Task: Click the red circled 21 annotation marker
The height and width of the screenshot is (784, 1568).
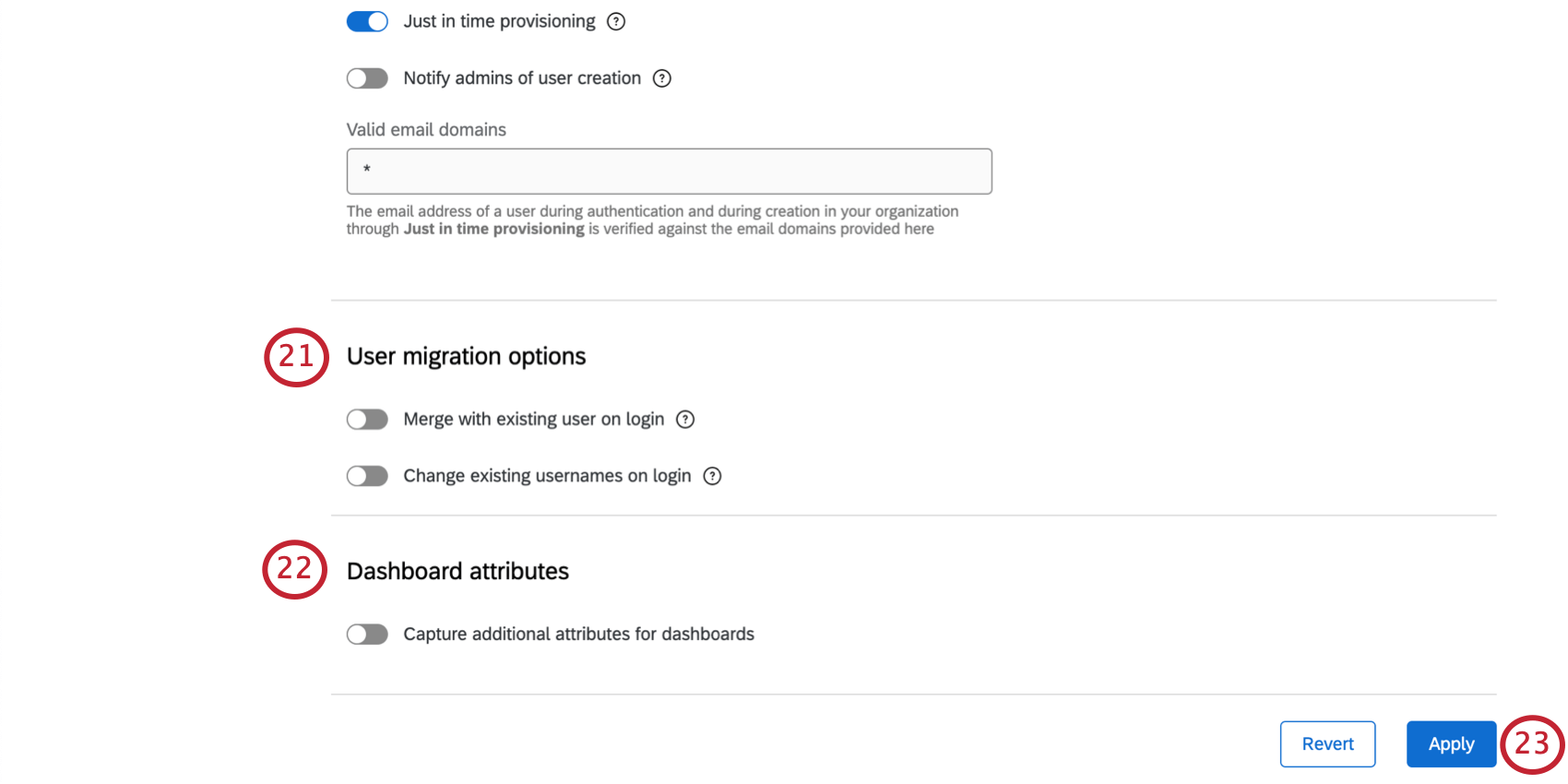Action: click(x=296, y=357)
